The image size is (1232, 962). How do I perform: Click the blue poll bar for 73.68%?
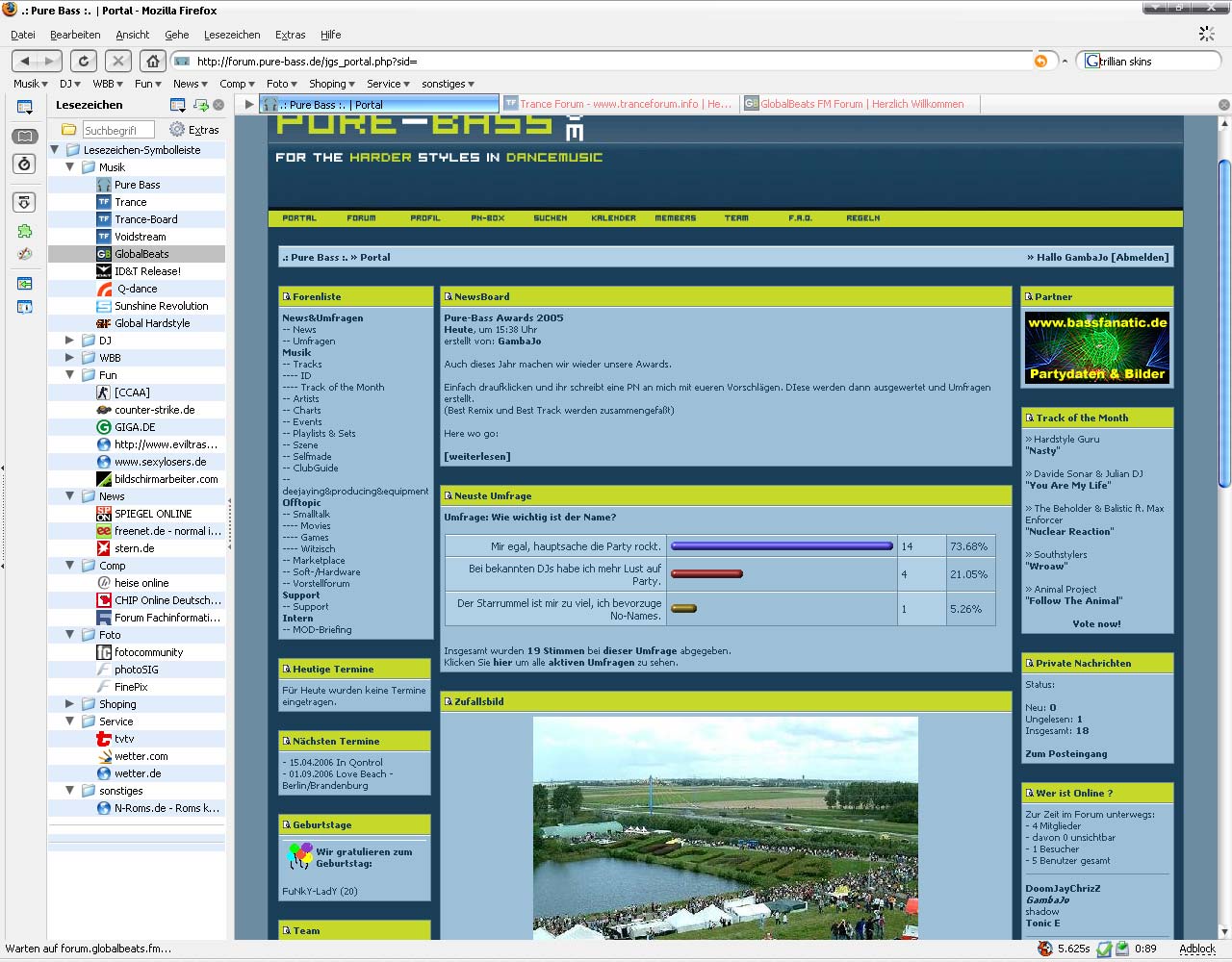click(x=782, y=545)
